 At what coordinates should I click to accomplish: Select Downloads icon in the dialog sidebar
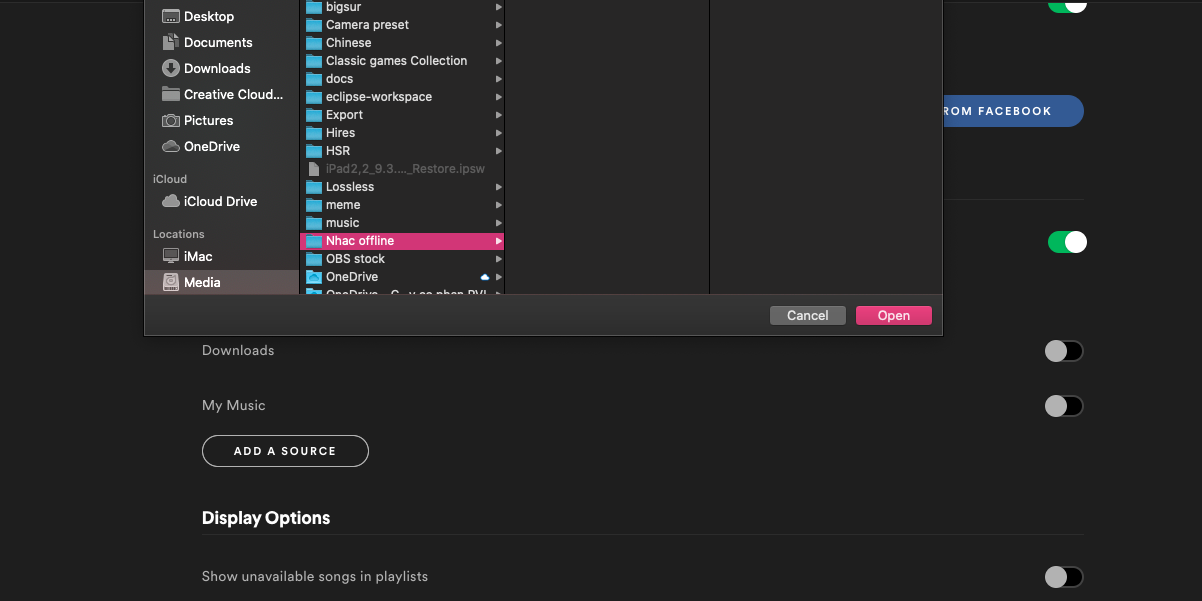pos(171,68)
